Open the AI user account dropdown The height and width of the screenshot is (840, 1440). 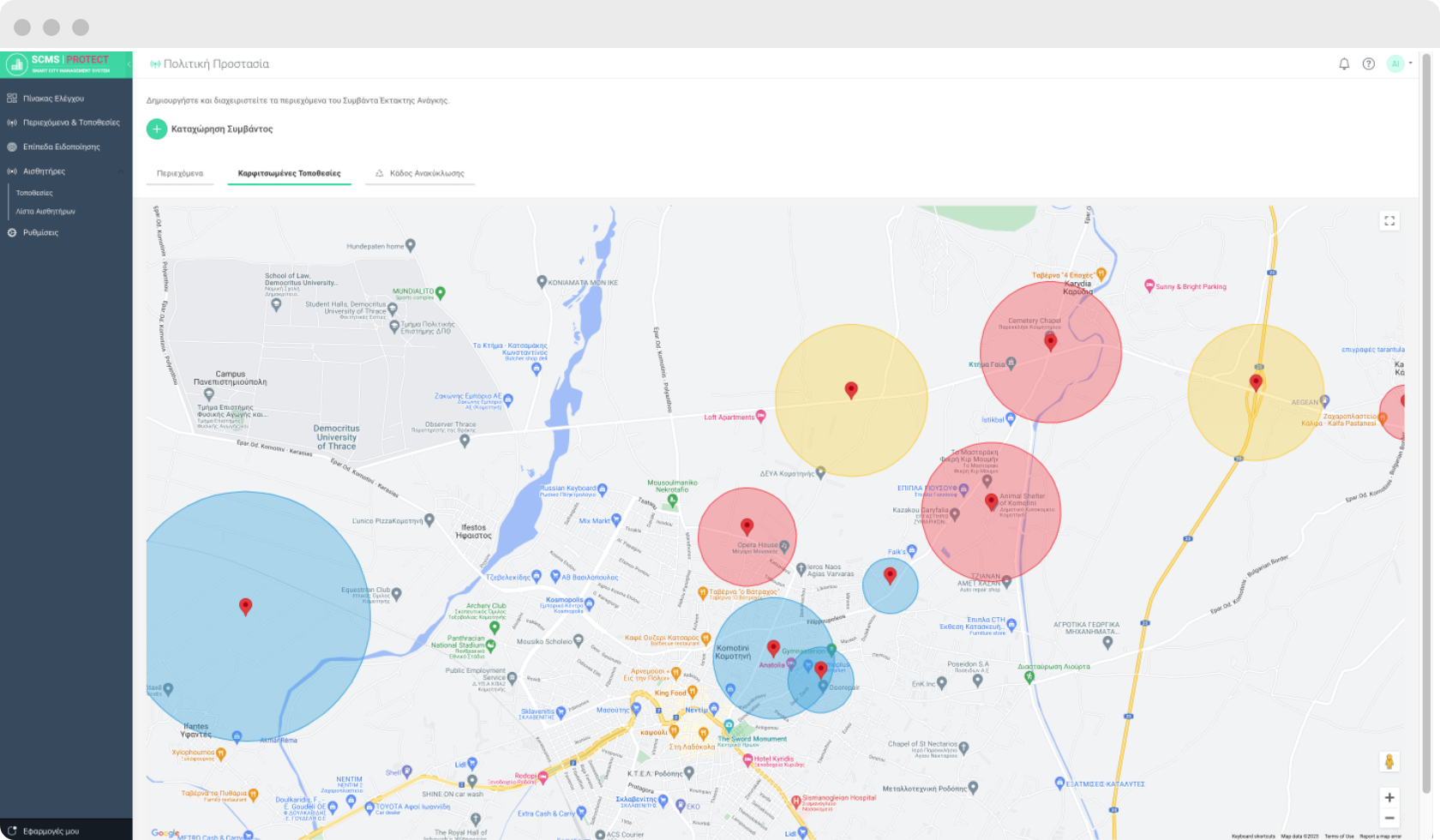(x=1399, y=64)
